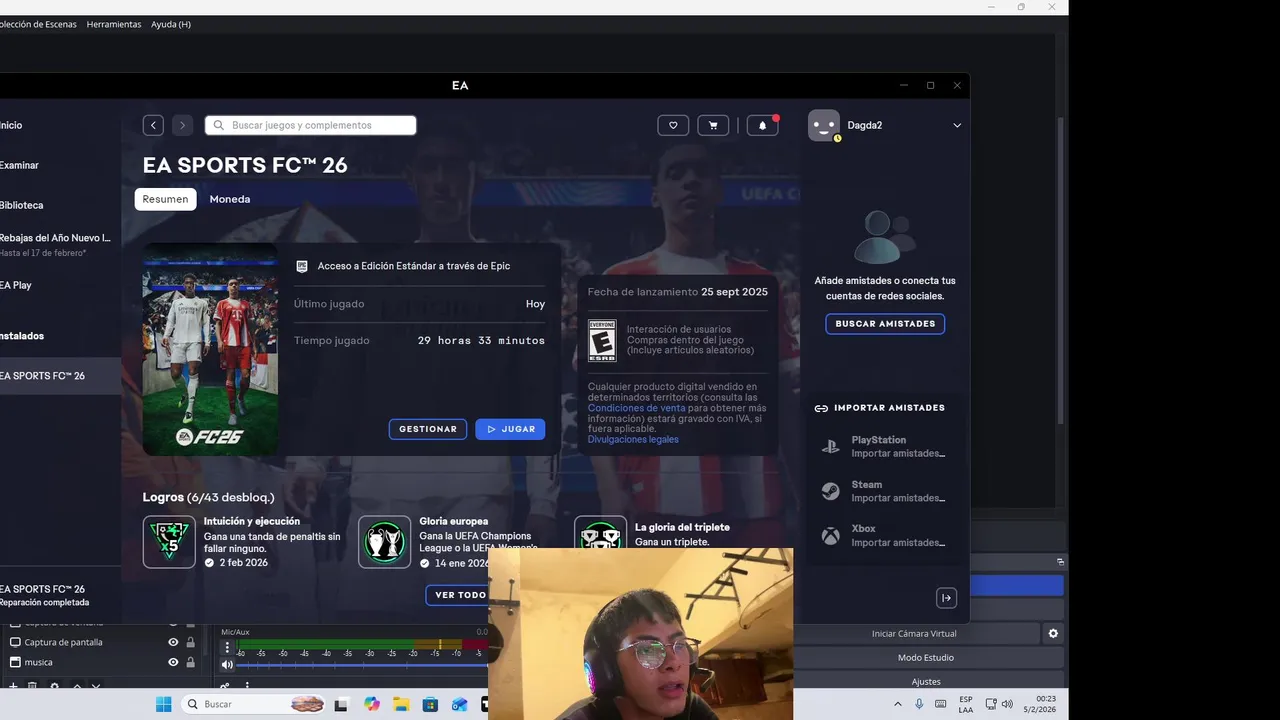This screenshot has width=1280, height=720.
Task: Click the OBS controls dock pop-out icon
Action: tap(1061, 562)
